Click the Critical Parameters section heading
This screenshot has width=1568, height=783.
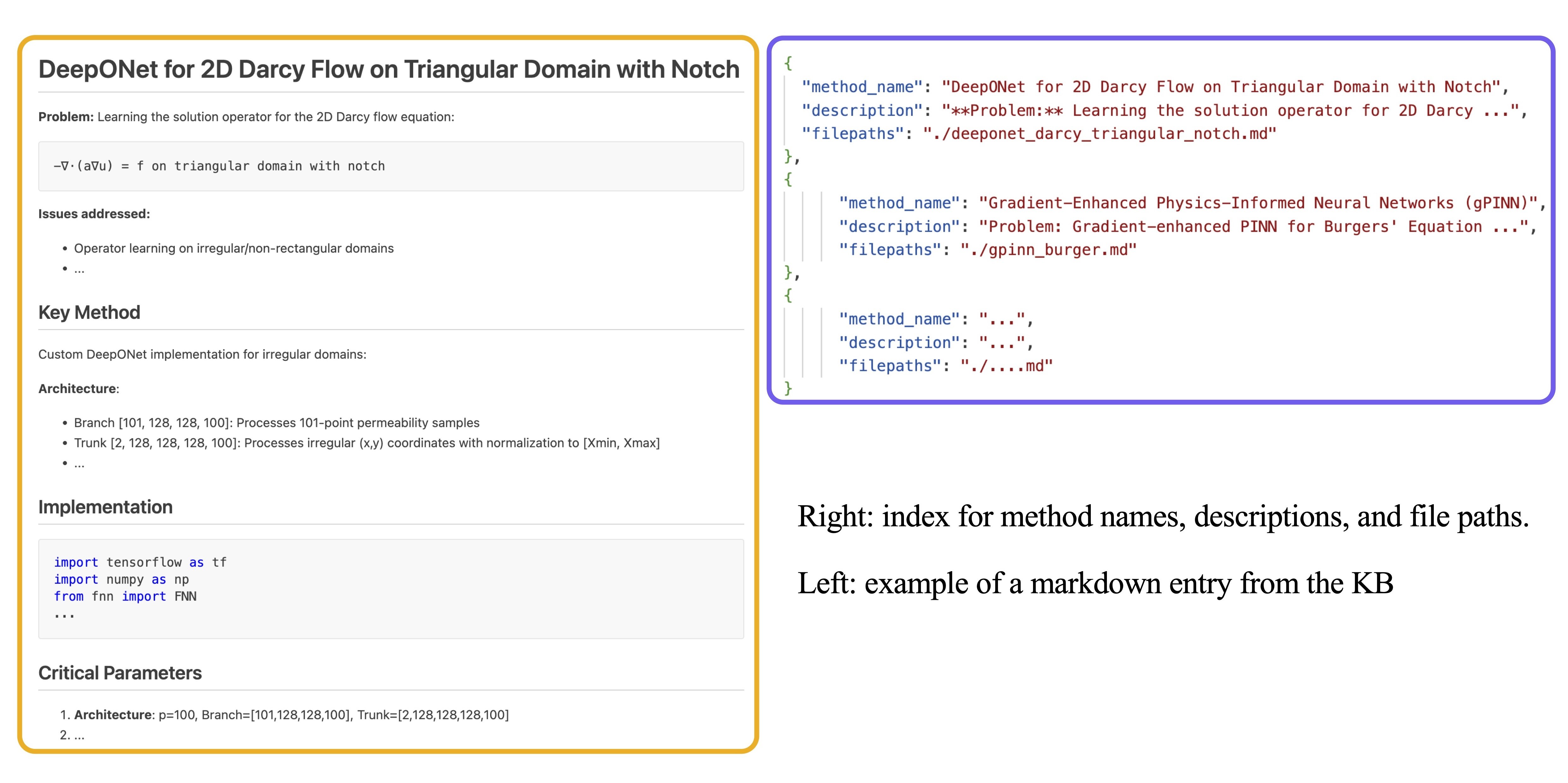120,673
